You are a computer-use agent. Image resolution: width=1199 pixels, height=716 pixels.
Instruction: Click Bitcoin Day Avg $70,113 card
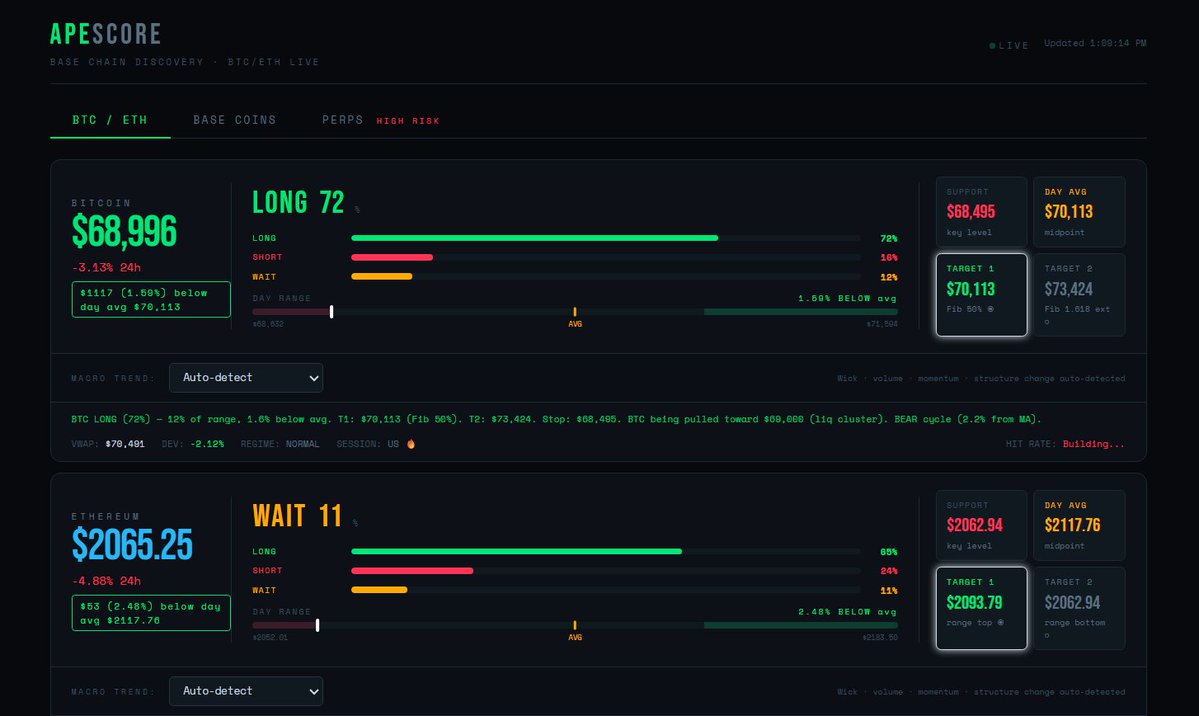point(1079,212)
